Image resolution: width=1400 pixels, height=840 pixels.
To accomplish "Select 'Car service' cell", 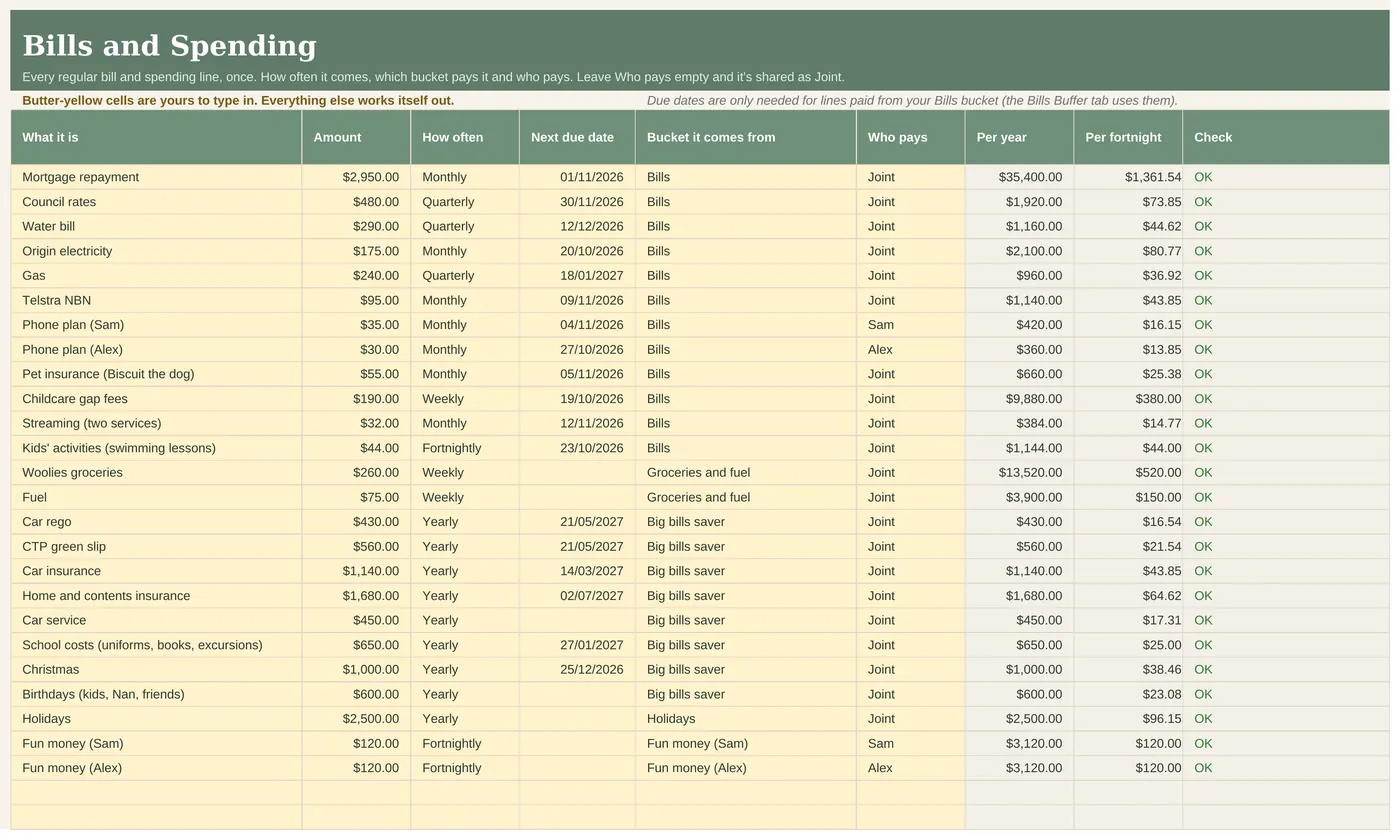I will pos(156,620).
